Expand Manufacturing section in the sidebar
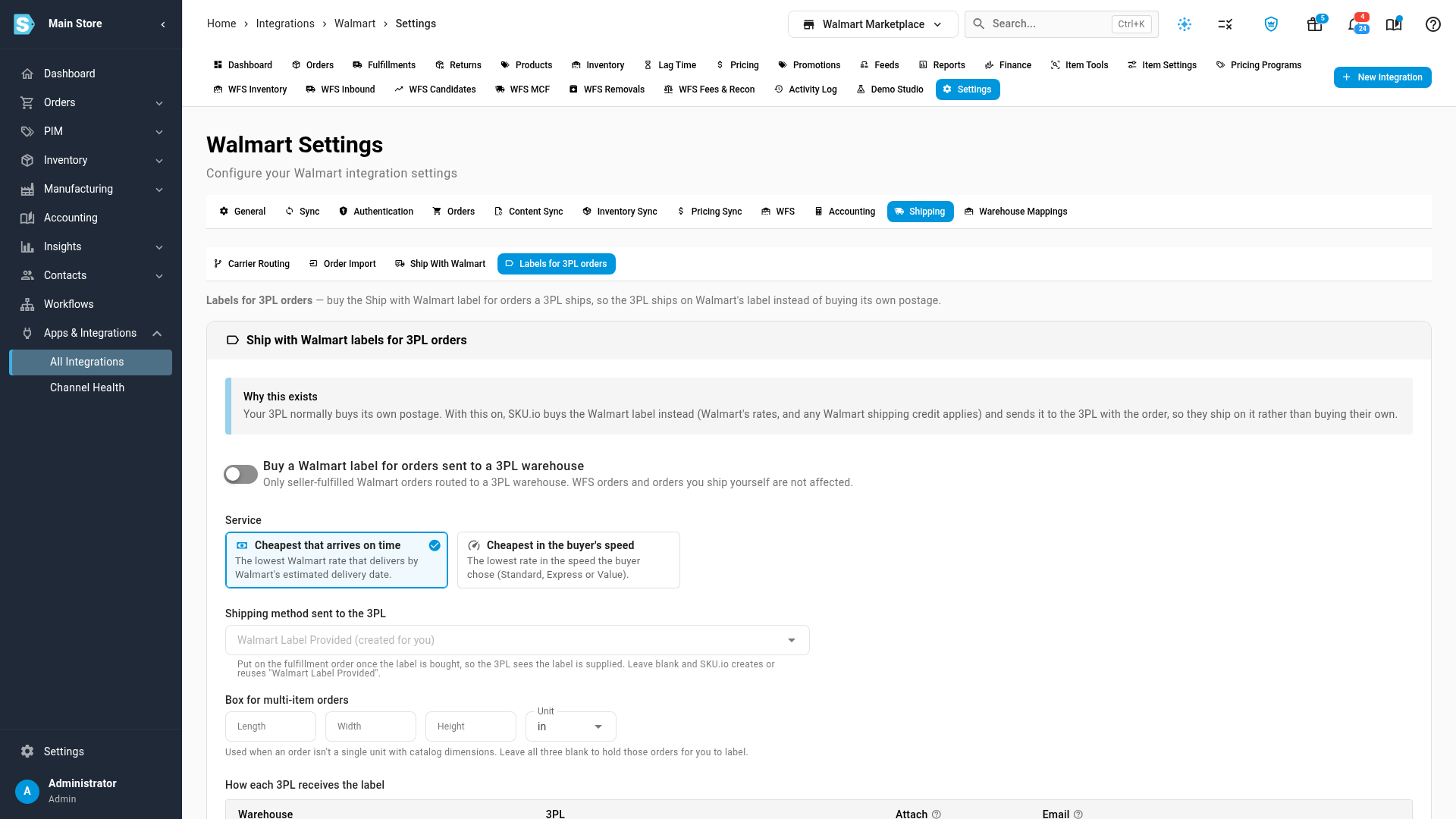This screenshot has height=819, width=1456. coord(91,189)
